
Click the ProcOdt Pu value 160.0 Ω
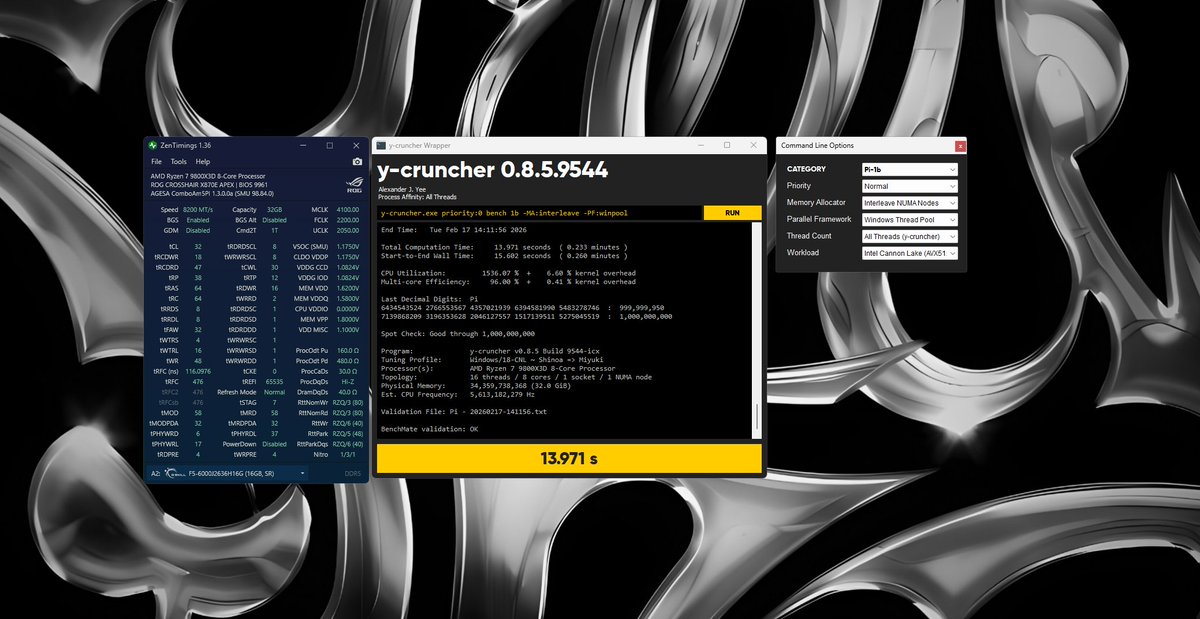tap(347, 351)
